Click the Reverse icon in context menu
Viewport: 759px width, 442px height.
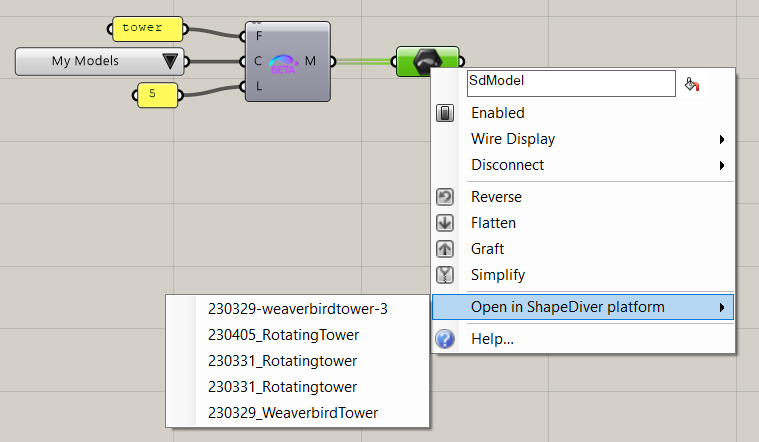[x=446, y=197]
